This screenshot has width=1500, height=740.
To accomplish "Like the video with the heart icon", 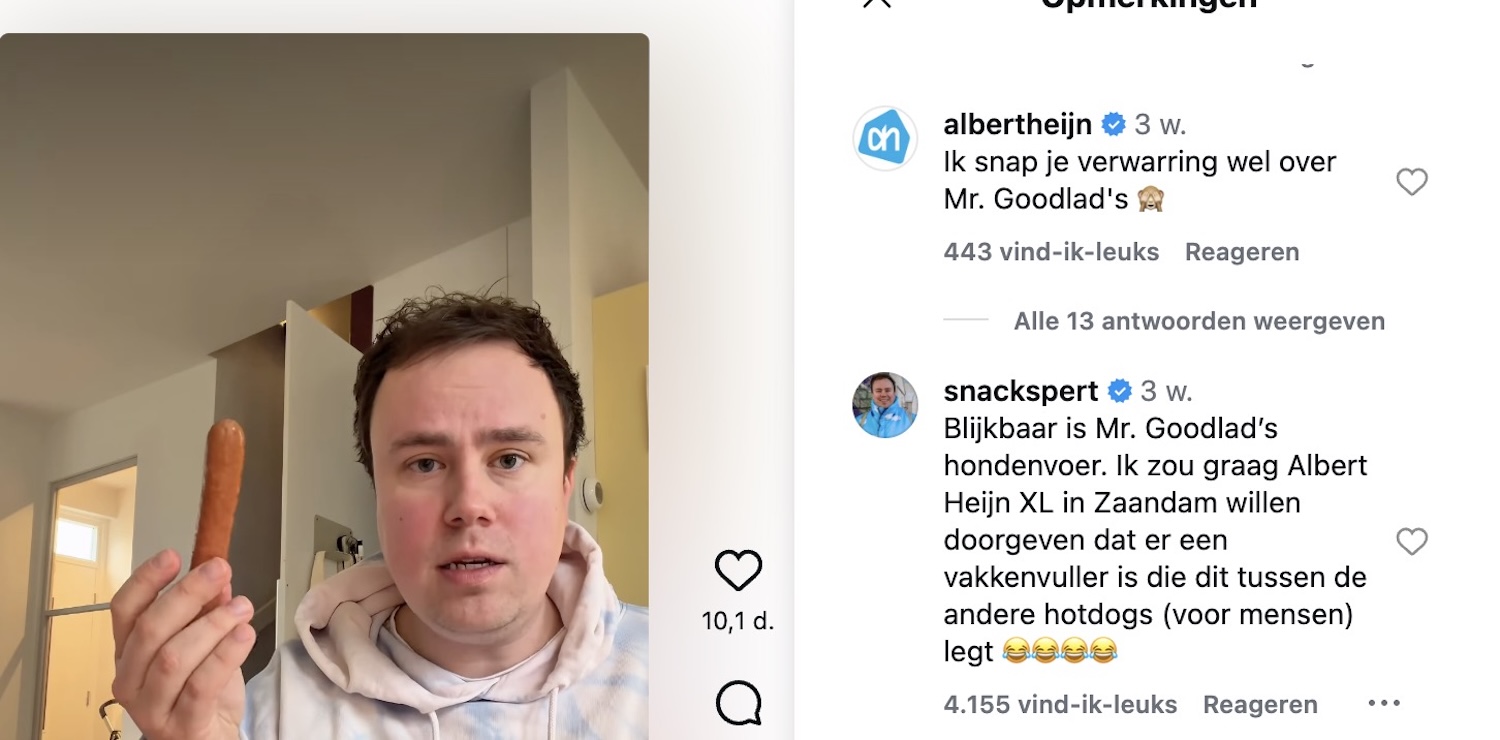I will click(739, 570).
